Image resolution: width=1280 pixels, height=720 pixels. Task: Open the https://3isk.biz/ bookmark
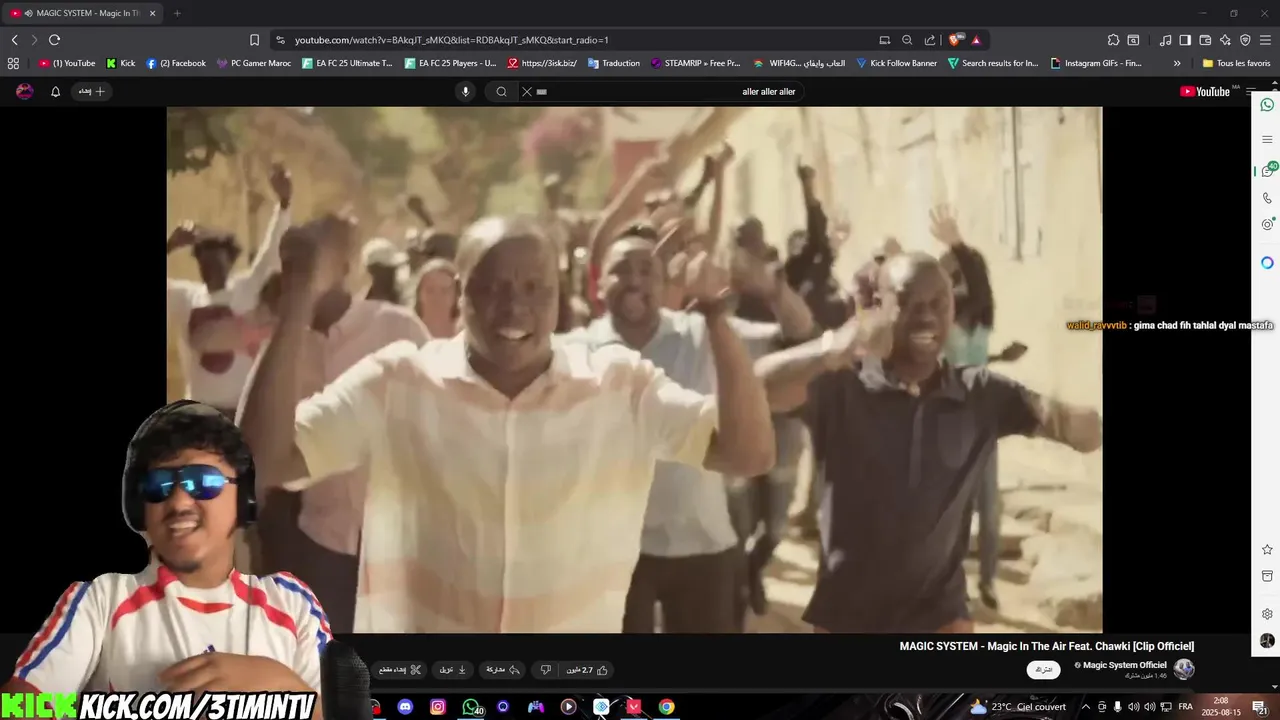point(542,63)
